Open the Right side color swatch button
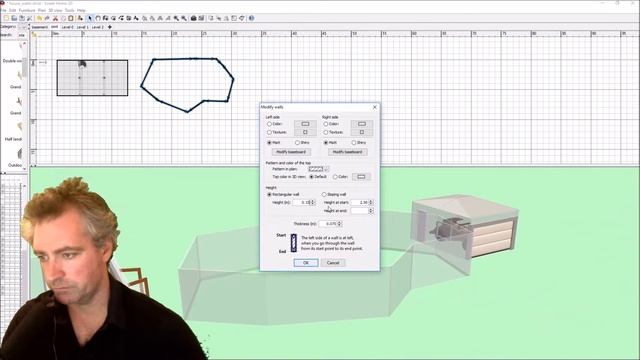The height and width of the screenshot is (360, 640). (362, 124)
